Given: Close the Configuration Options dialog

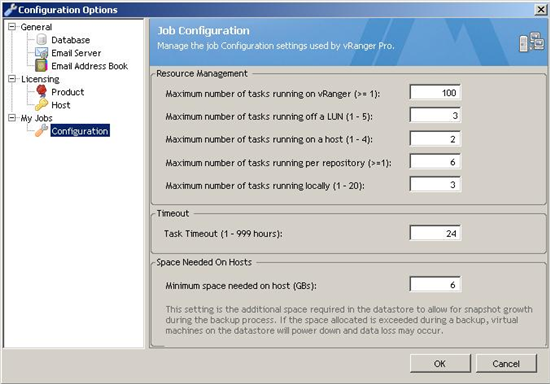Looking at the screenshot, I should (x=541, y=9).
